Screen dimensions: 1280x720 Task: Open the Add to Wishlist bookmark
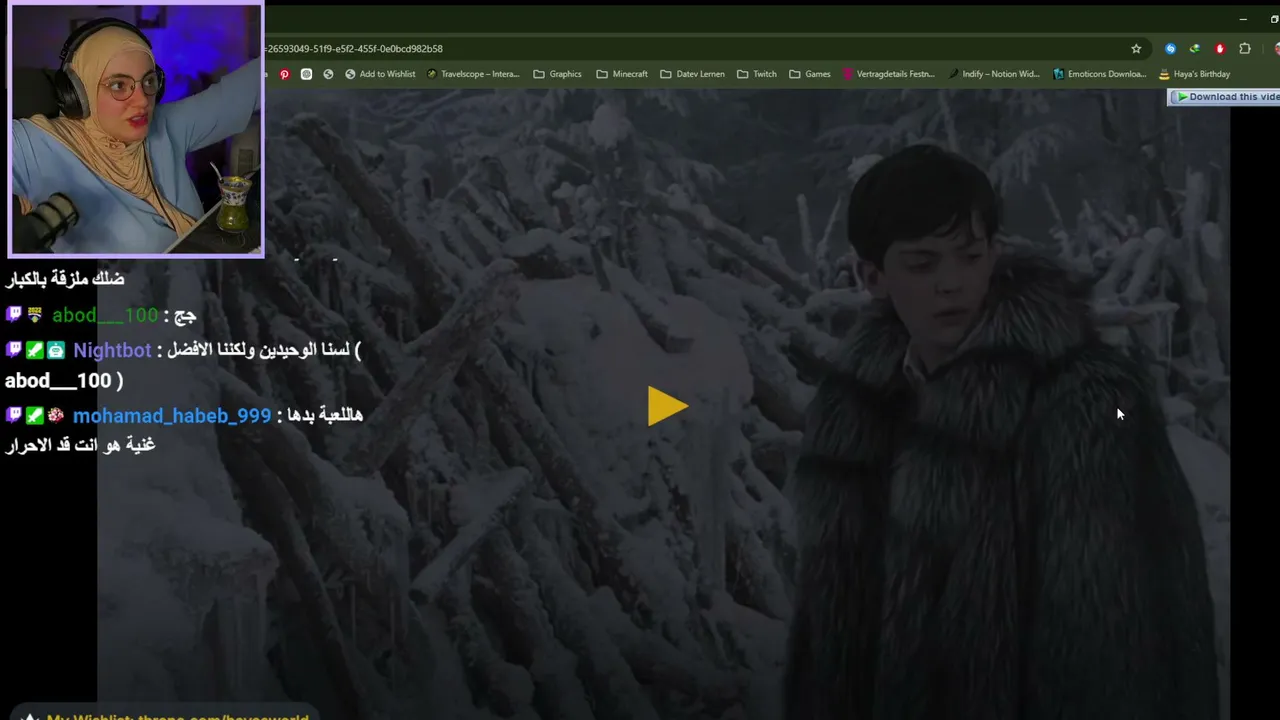click(380, 74)
